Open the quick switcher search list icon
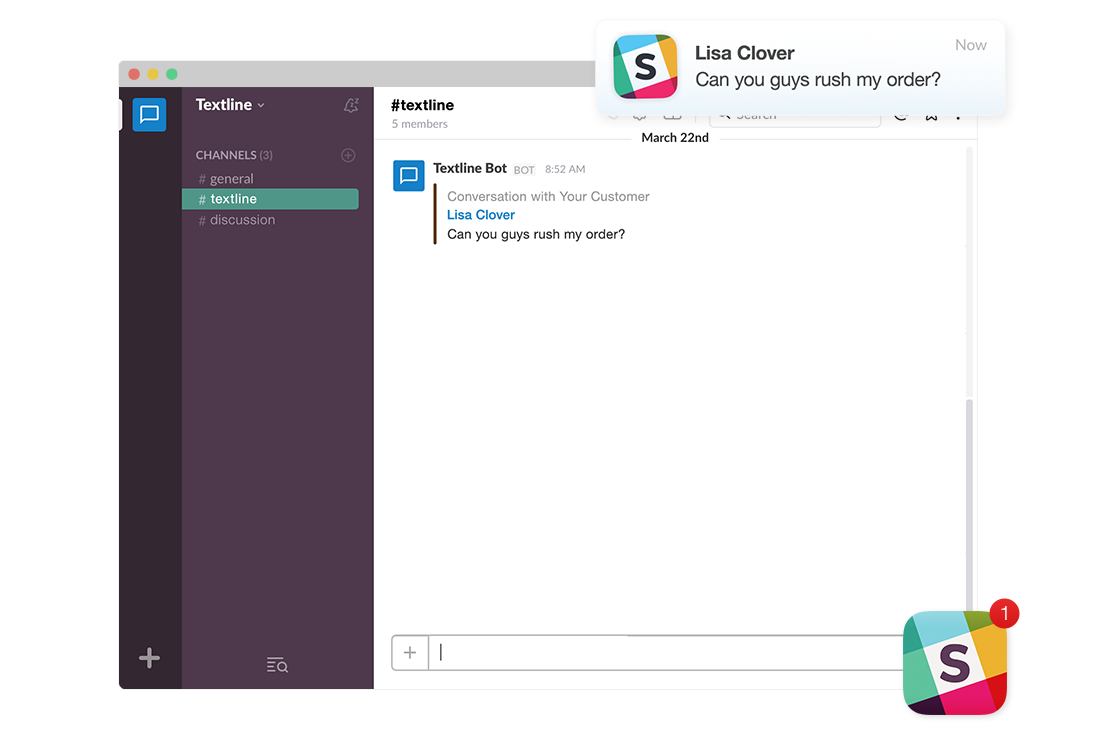The height and width of the screenshot is (730, 1096). tap(277, 665)
